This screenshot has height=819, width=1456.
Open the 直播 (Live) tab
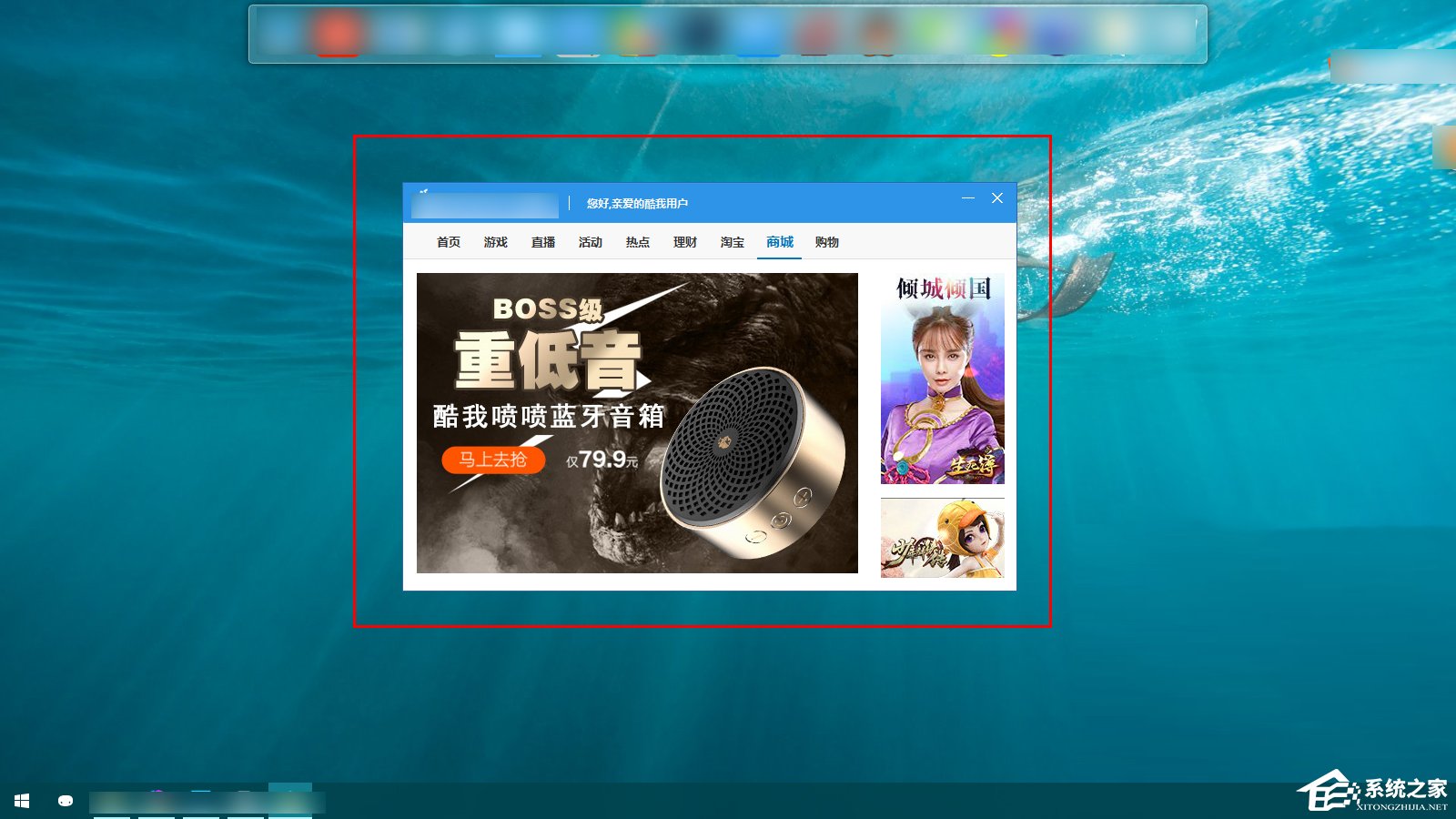[542, 242]
